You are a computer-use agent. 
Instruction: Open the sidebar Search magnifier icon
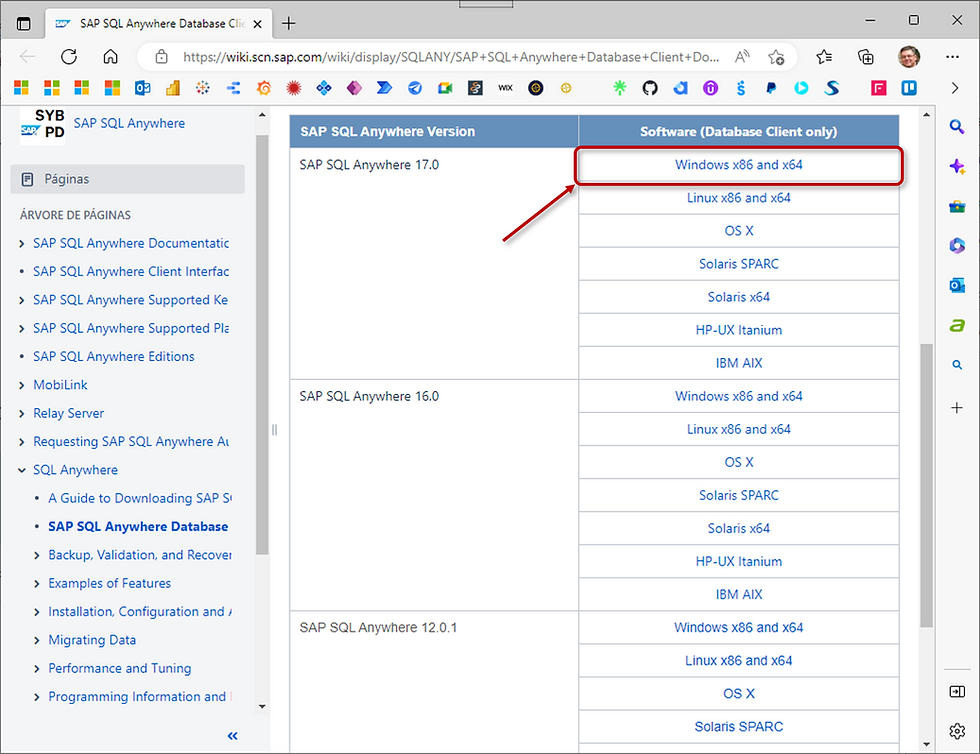click(957, 127)
